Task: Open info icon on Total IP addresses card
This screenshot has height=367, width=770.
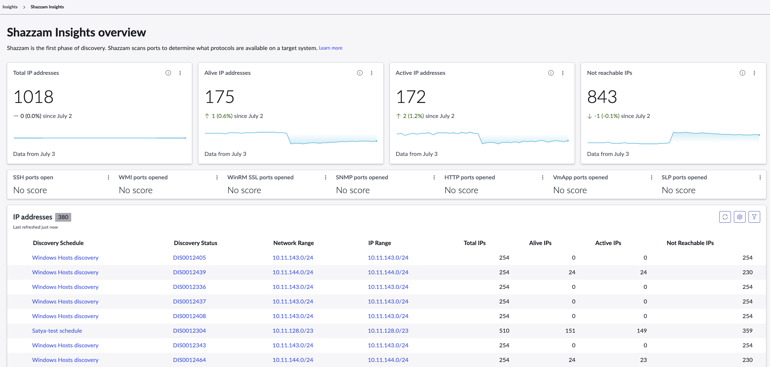Action: coord(168,73)
